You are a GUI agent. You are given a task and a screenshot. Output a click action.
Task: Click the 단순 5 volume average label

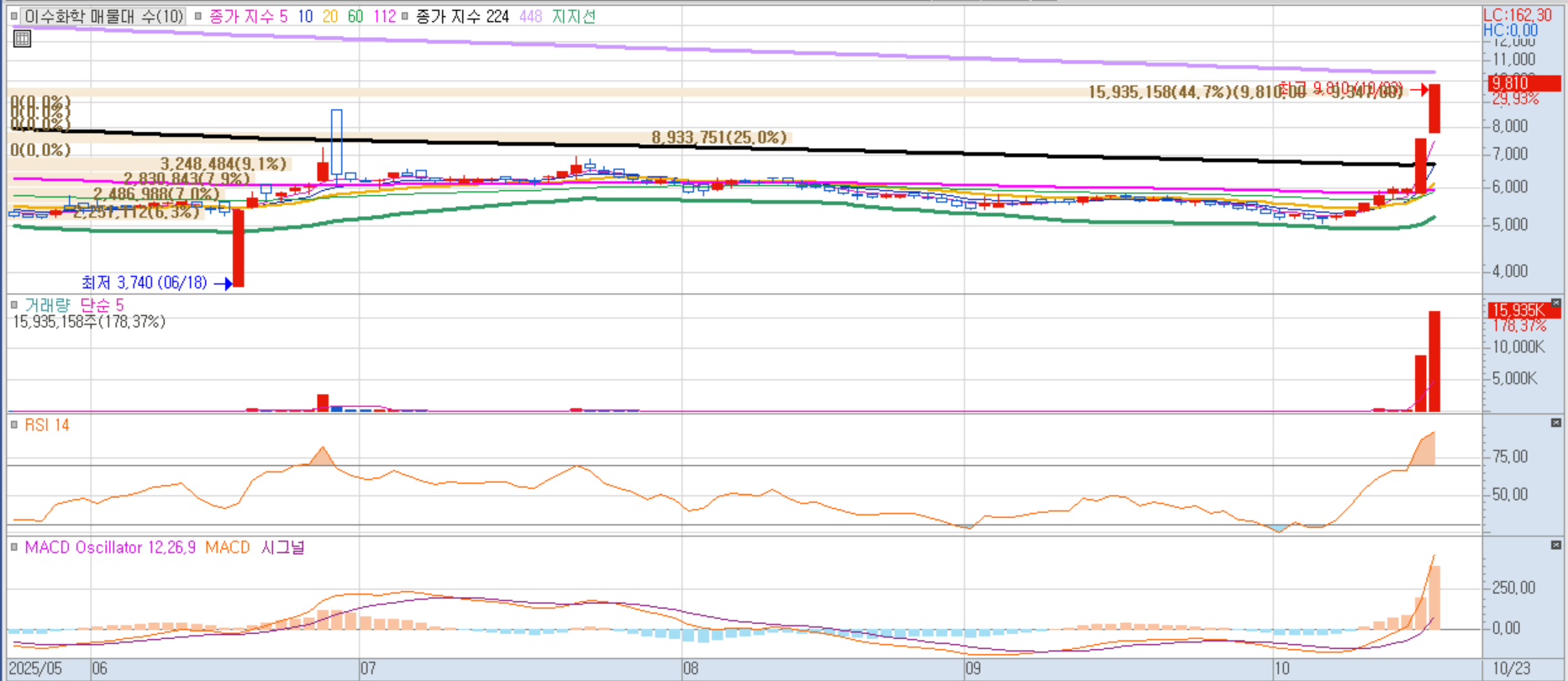point(102,305)
